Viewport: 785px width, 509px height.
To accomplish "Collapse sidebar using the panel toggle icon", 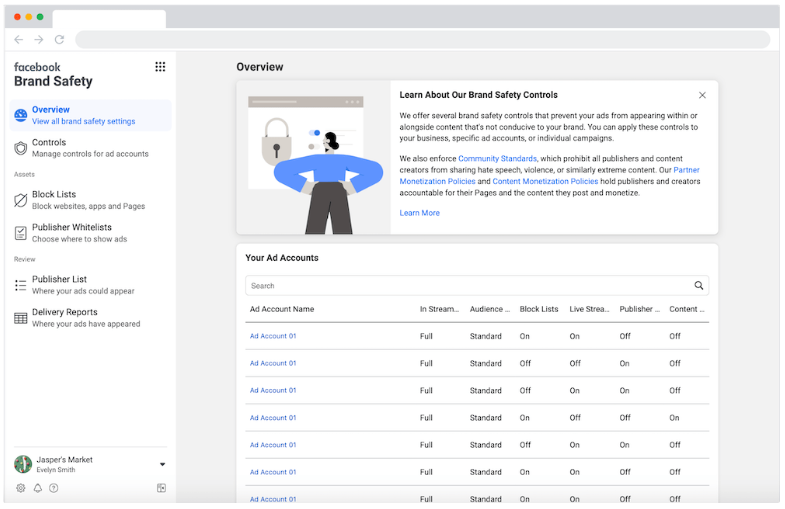I will pos(161,488).
